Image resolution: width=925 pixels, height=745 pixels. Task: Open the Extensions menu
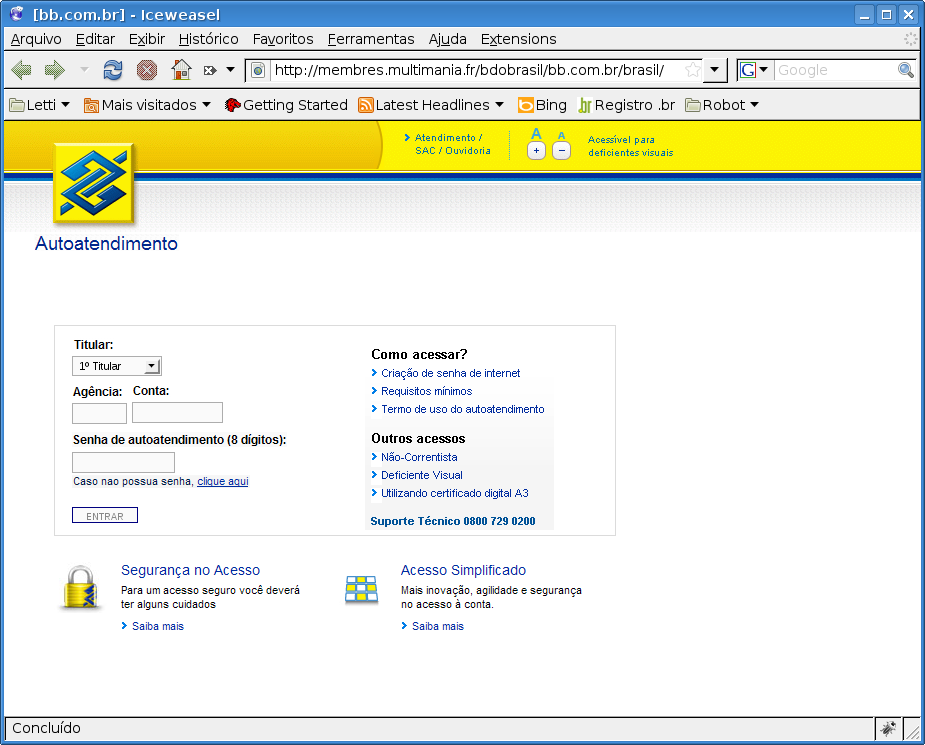[x=519, y=39]
